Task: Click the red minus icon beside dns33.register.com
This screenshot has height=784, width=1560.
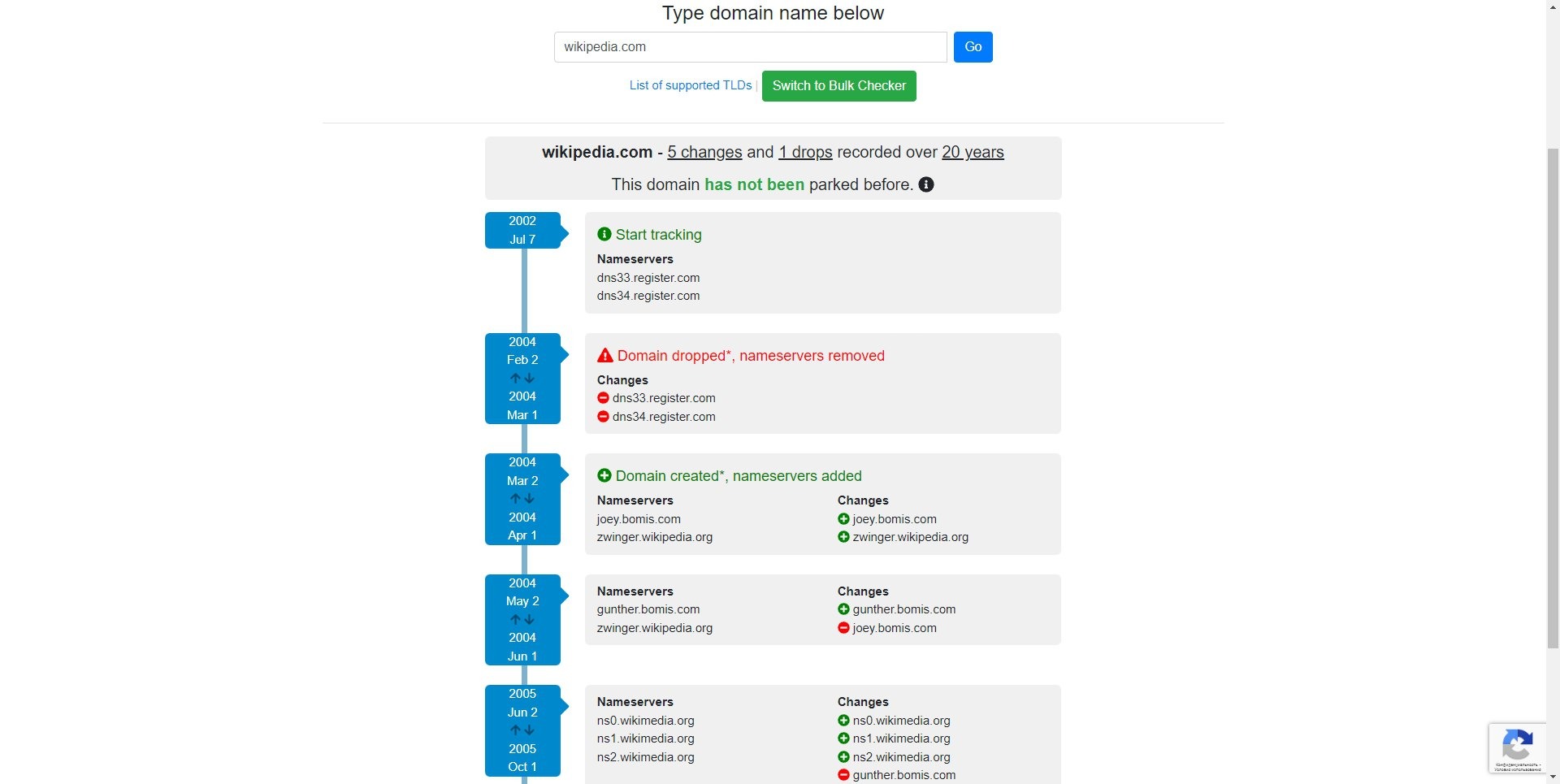Action: pos(603,398)
